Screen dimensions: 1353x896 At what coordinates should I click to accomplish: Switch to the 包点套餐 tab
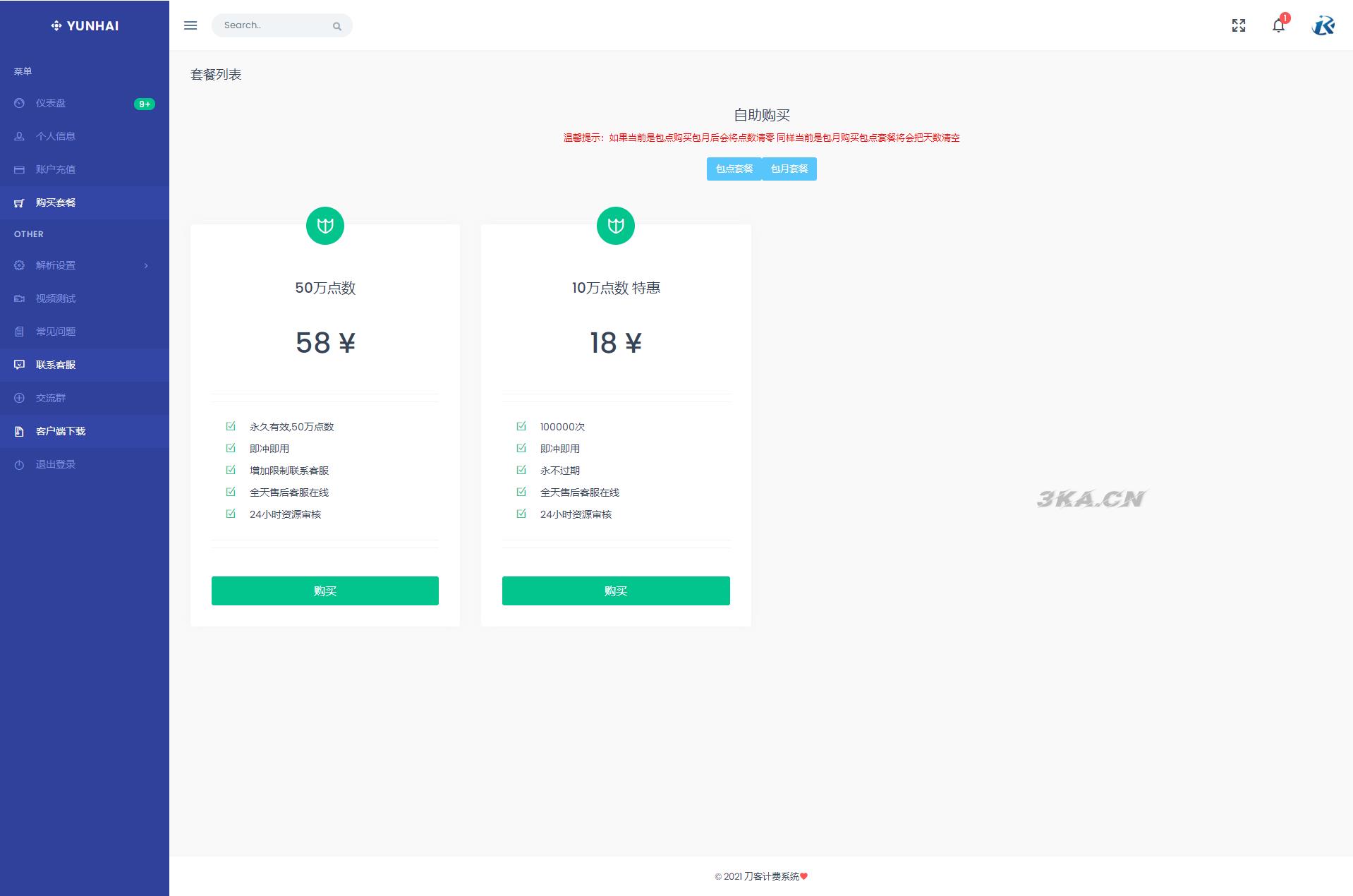point(734,169)
